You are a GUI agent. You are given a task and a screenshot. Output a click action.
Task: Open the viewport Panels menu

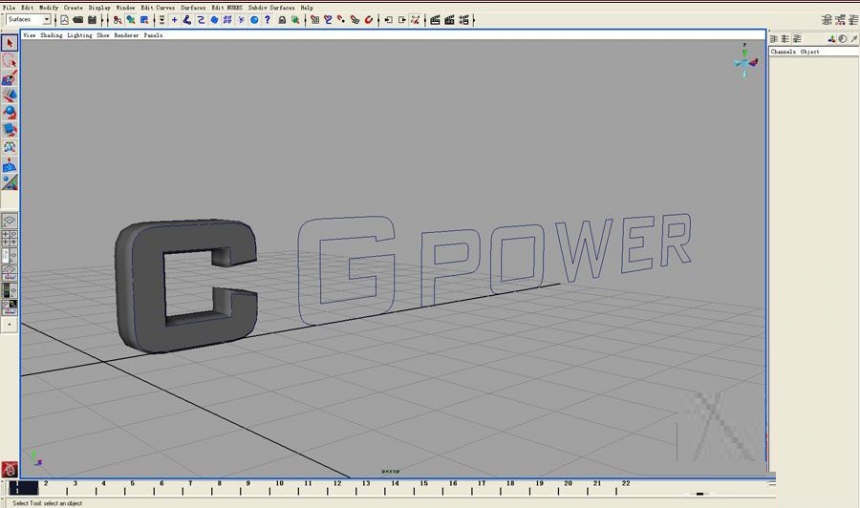(153, 35)
